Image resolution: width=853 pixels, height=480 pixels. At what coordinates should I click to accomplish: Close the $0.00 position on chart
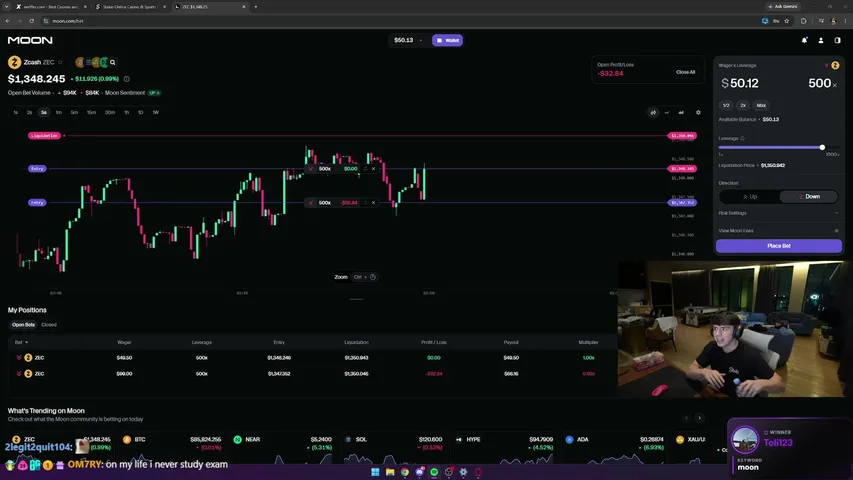[373, 169]
